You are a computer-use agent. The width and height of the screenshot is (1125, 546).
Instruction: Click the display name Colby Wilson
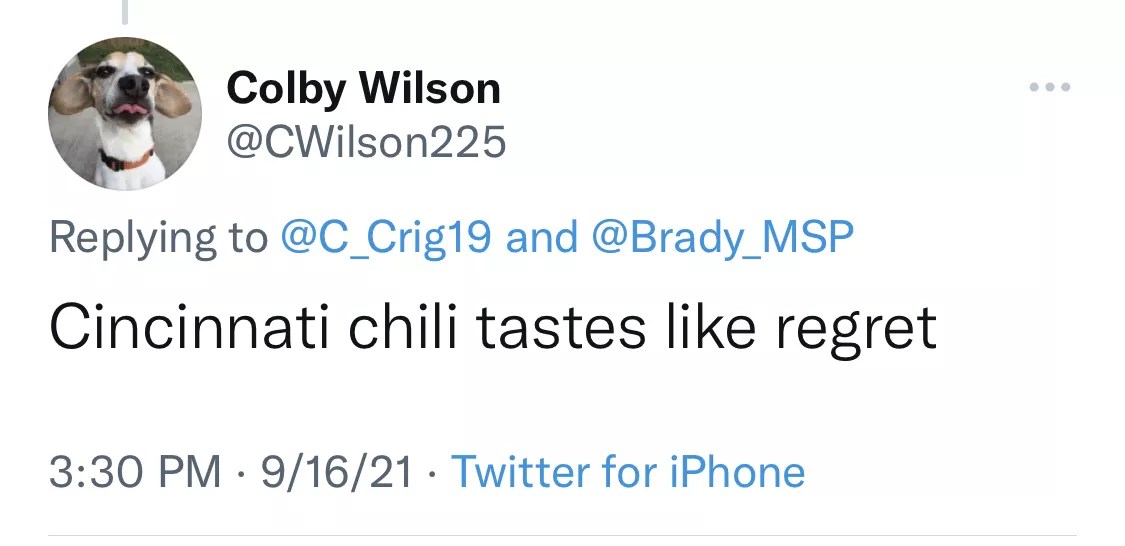363,88
